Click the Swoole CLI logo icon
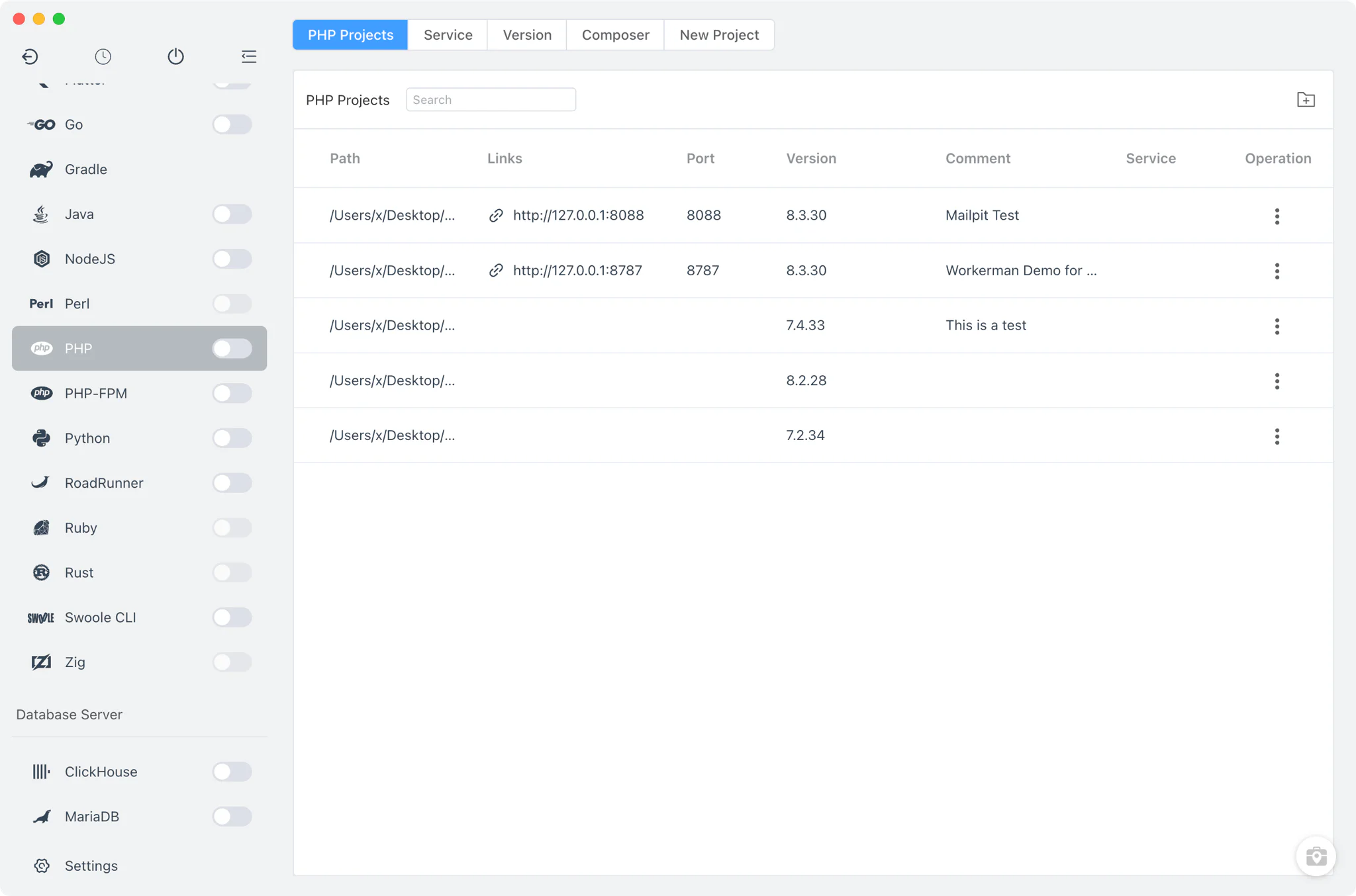1356x896 pixels. pyautogui.click(x=40, y=617)
